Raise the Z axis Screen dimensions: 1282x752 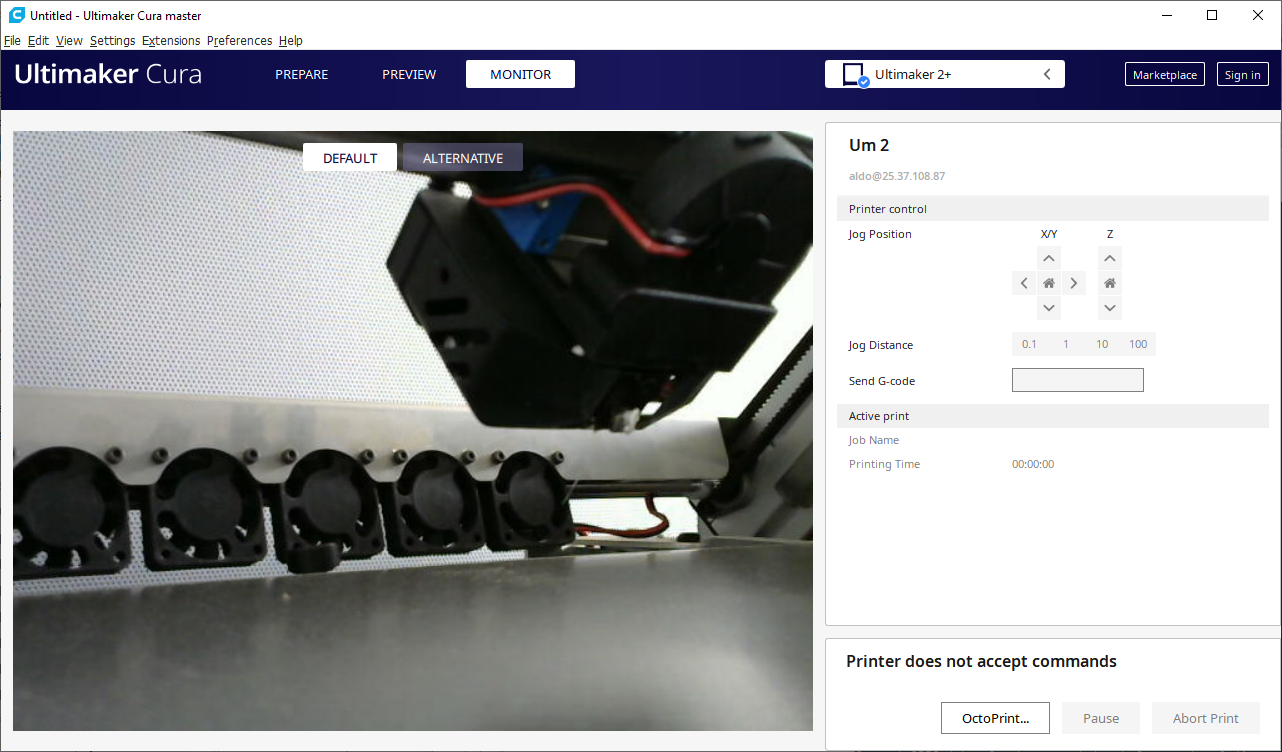tap(1109, 257)
